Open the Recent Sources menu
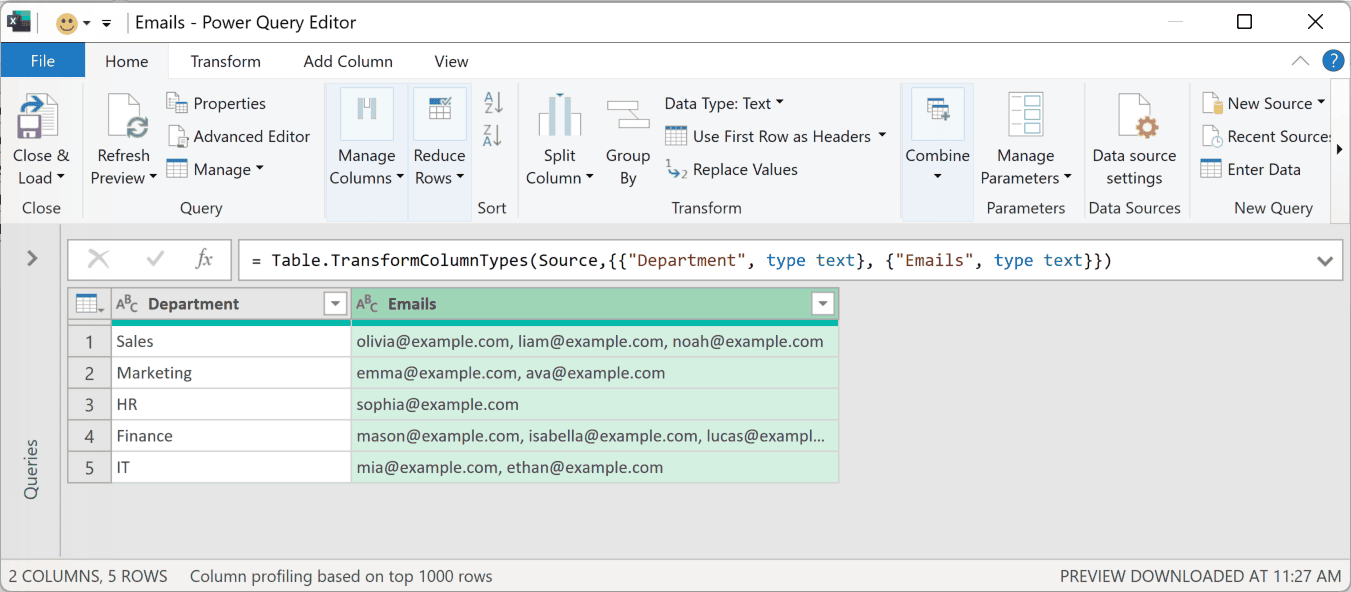The width and height of the screenshot is (1351, 592). pos(1266,136)
